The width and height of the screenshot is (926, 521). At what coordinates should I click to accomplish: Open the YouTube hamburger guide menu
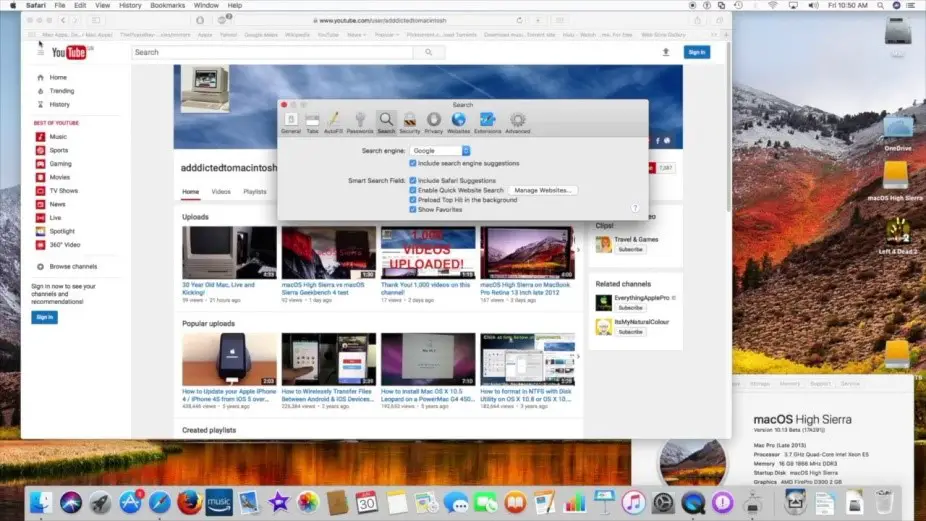40,53
